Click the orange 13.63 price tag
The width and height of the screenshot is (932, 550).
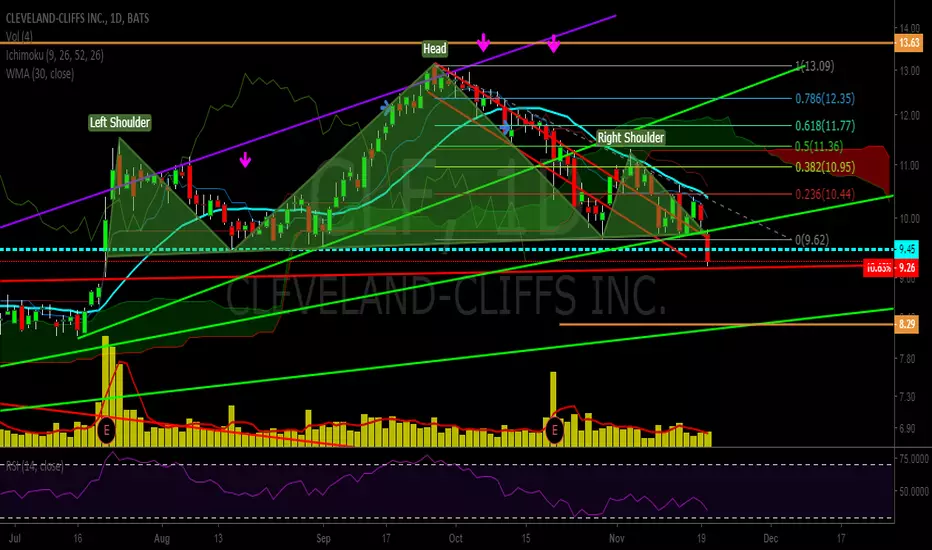[x=909, y=43]
